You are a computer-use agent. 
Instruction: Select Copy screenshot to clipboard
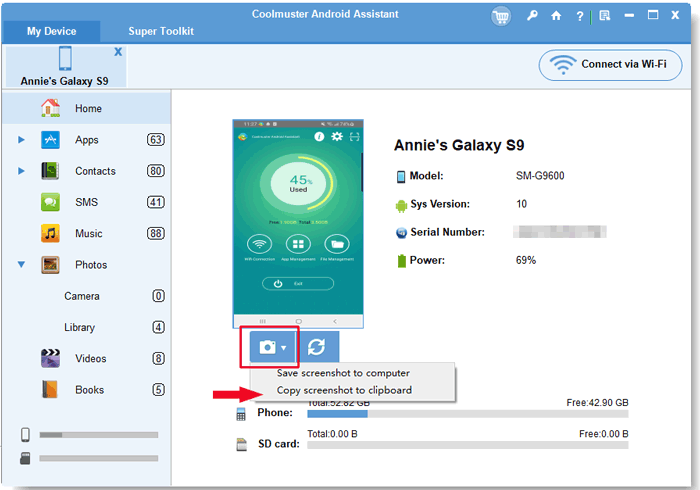(x=344, y=390)
